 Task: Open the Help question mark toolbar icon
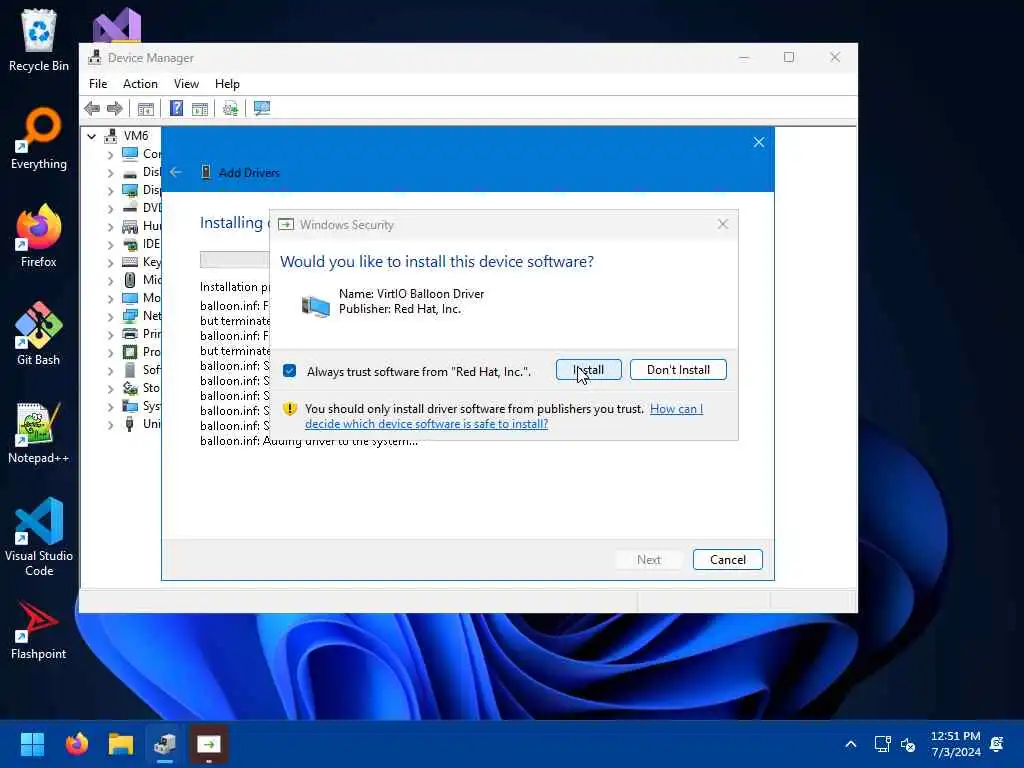176,108
